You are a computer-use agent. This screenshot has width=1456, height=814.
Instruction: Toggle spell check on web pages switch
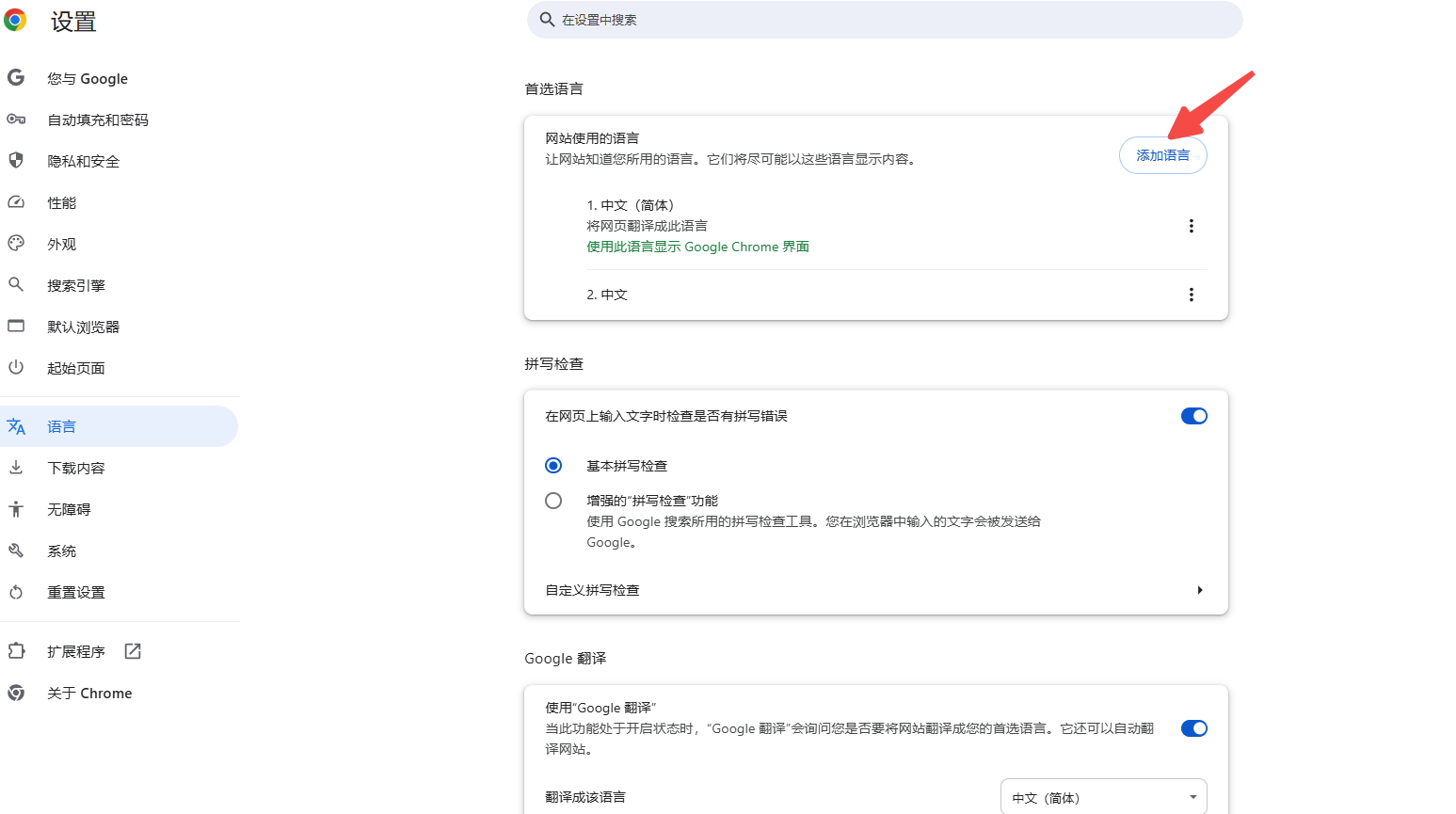pyautogui.click(x=1194, y=416)
